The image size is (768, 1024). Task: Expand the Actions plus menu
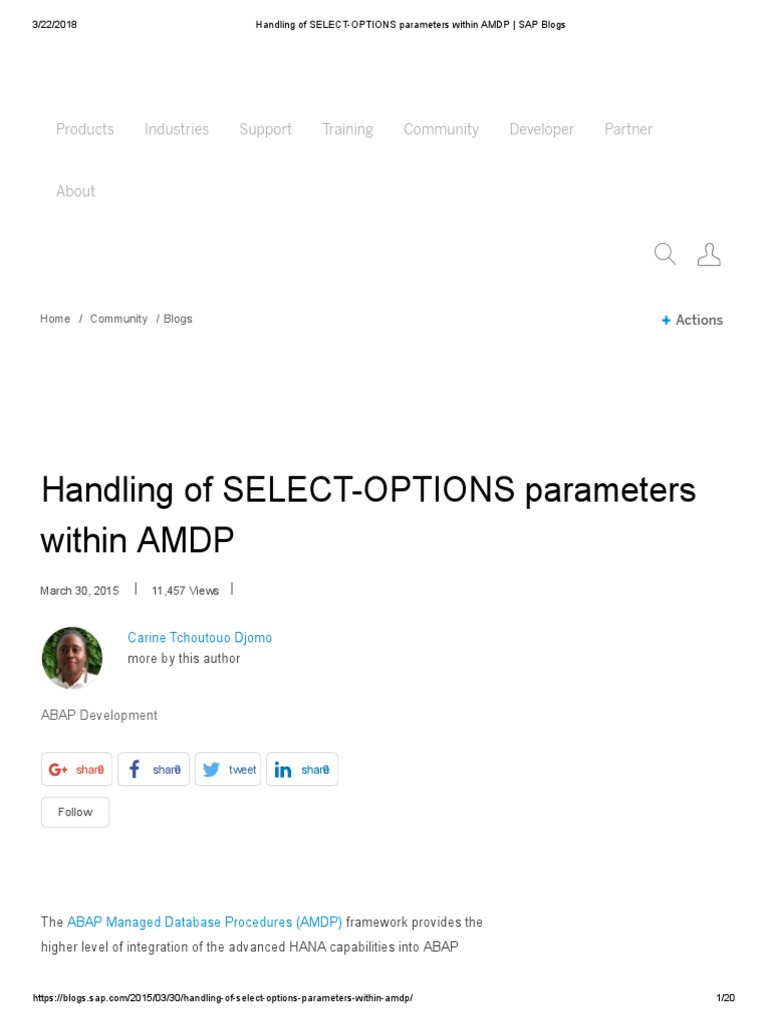[x=692, y=320]
